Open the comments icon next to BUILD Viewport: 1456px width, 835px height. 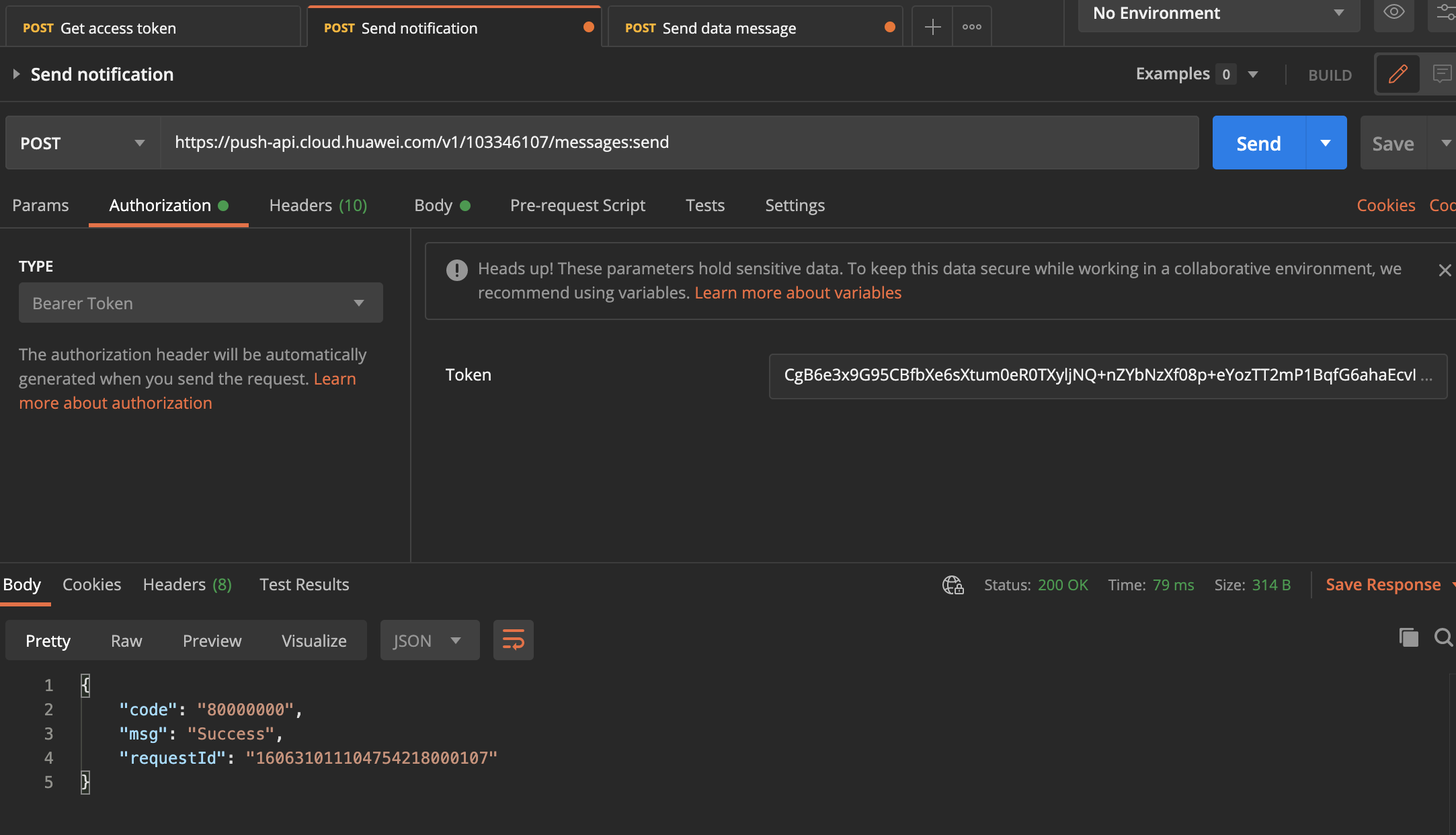1441,74
